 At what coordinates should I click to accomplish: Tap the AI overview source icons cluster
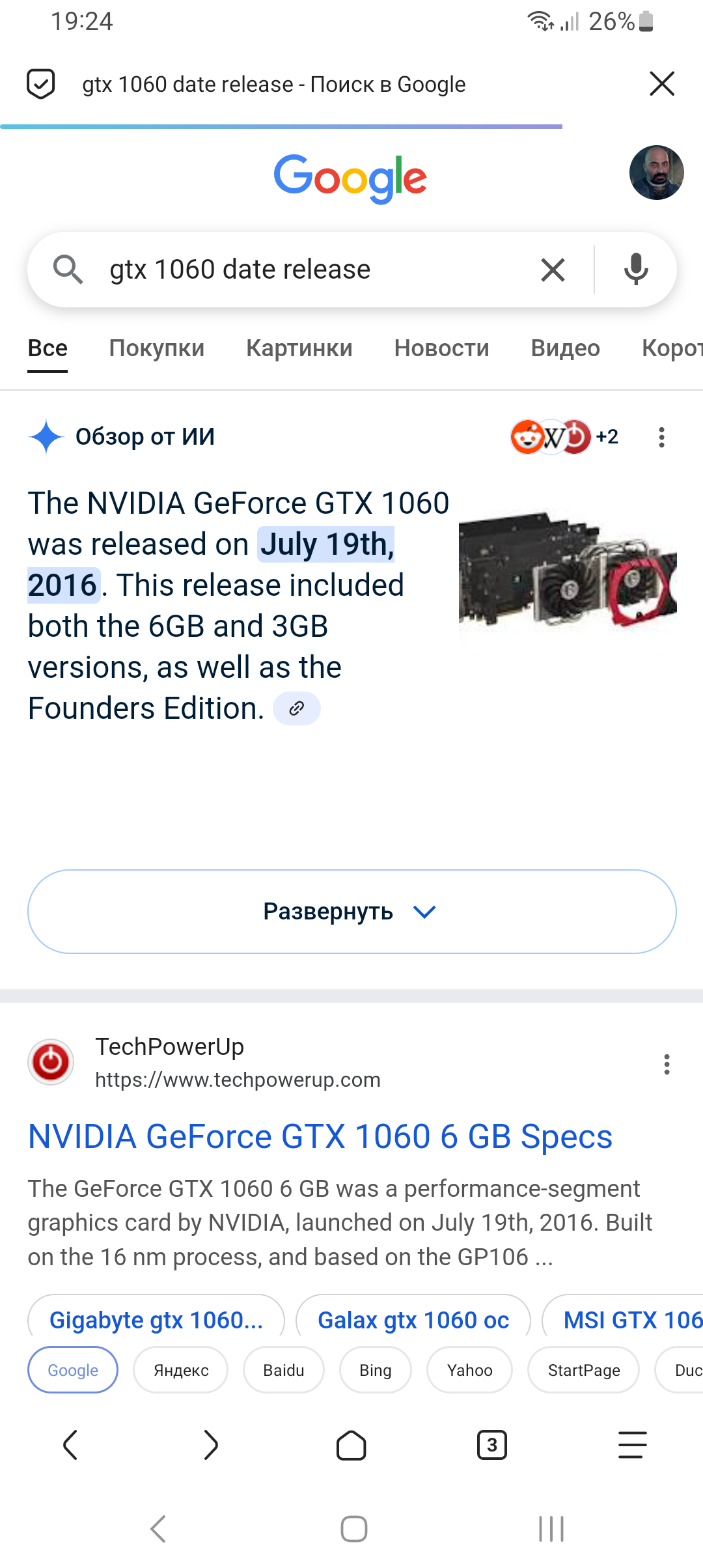[564, 437]
